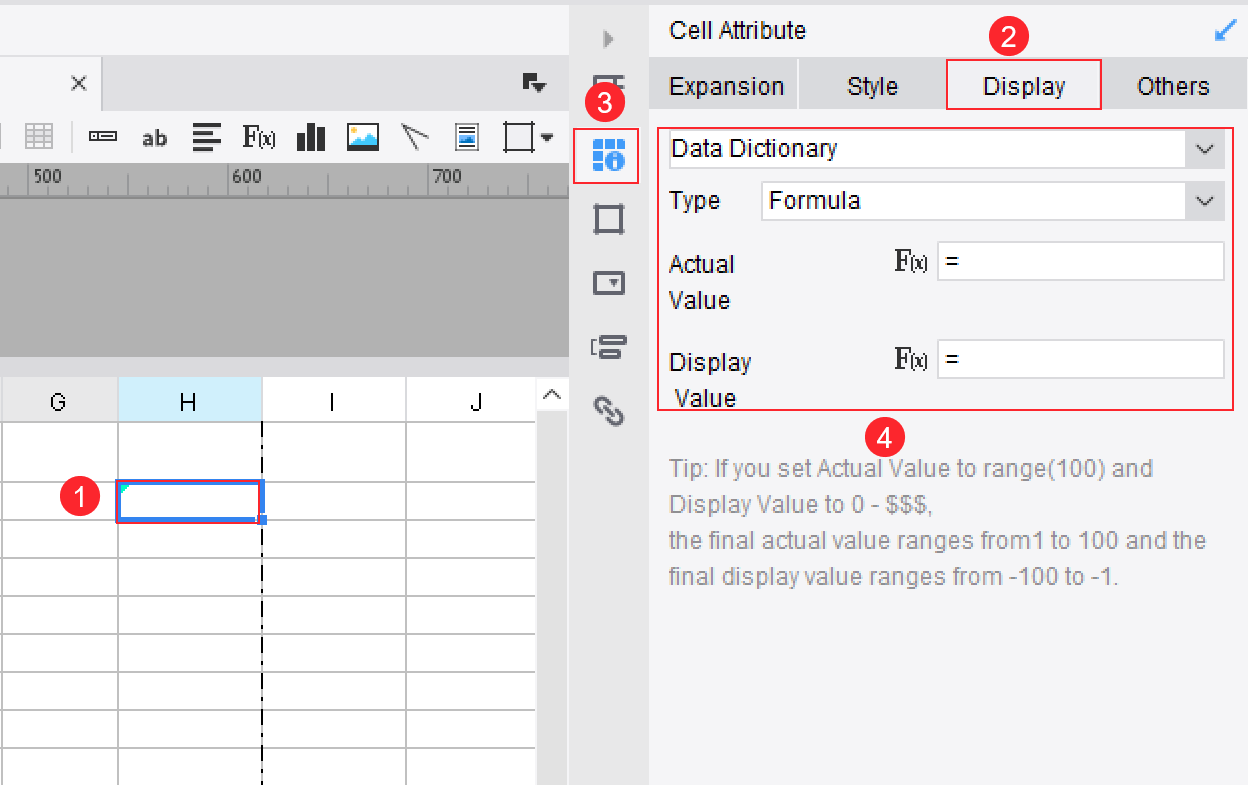Image resolution: width=1248 pixels, height=785 pixels.
Task: Select the highlighted cell in column H
Action: coord(190,503)
